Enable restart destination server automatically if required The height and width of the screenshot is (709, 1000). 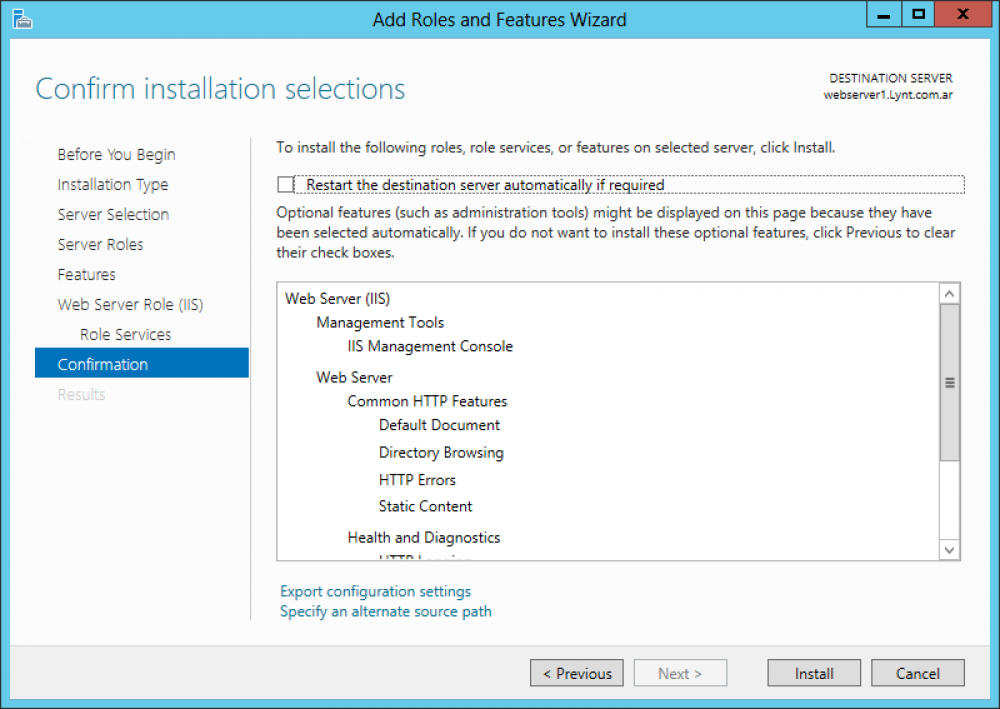(x=285, y=185)
